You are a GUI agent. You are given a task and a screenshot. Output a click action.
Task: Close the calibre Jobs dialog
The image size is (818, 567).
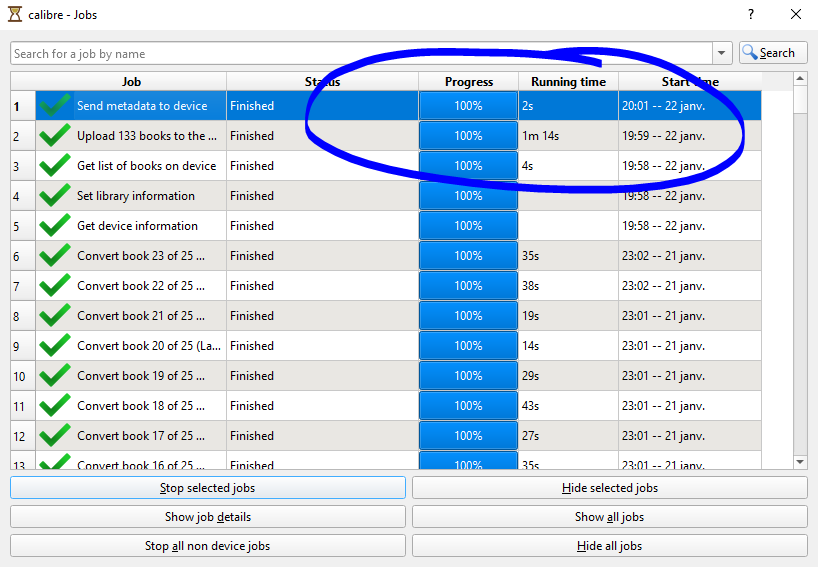(x=796, y=14)
